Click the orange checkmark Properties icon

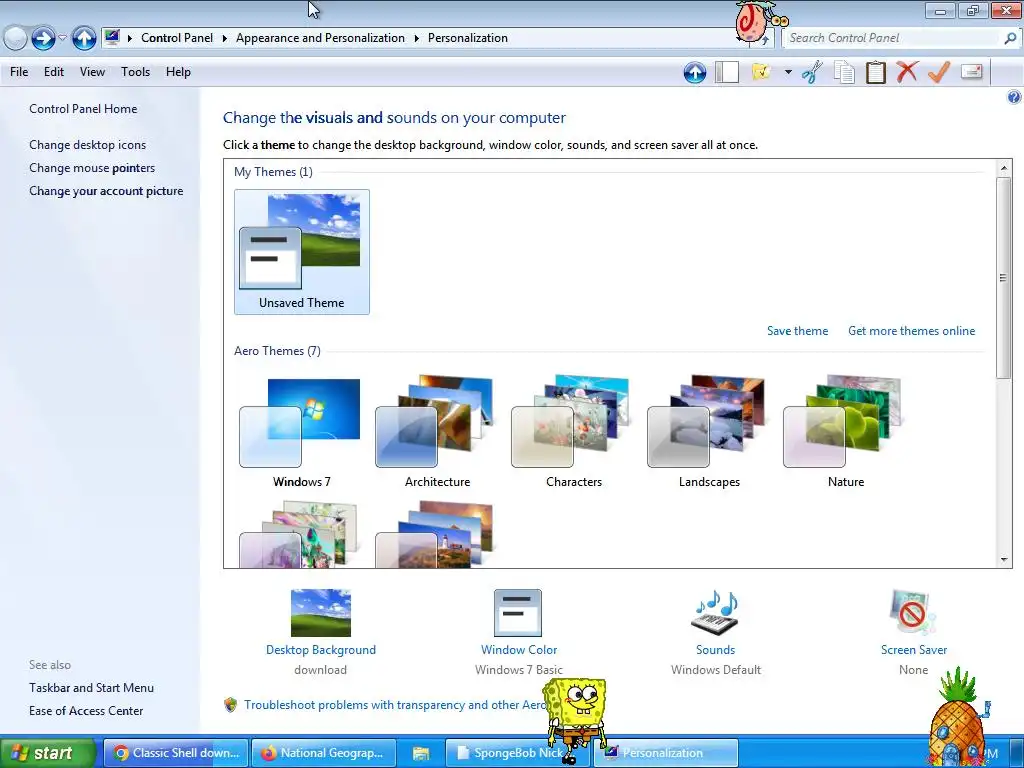938,72
